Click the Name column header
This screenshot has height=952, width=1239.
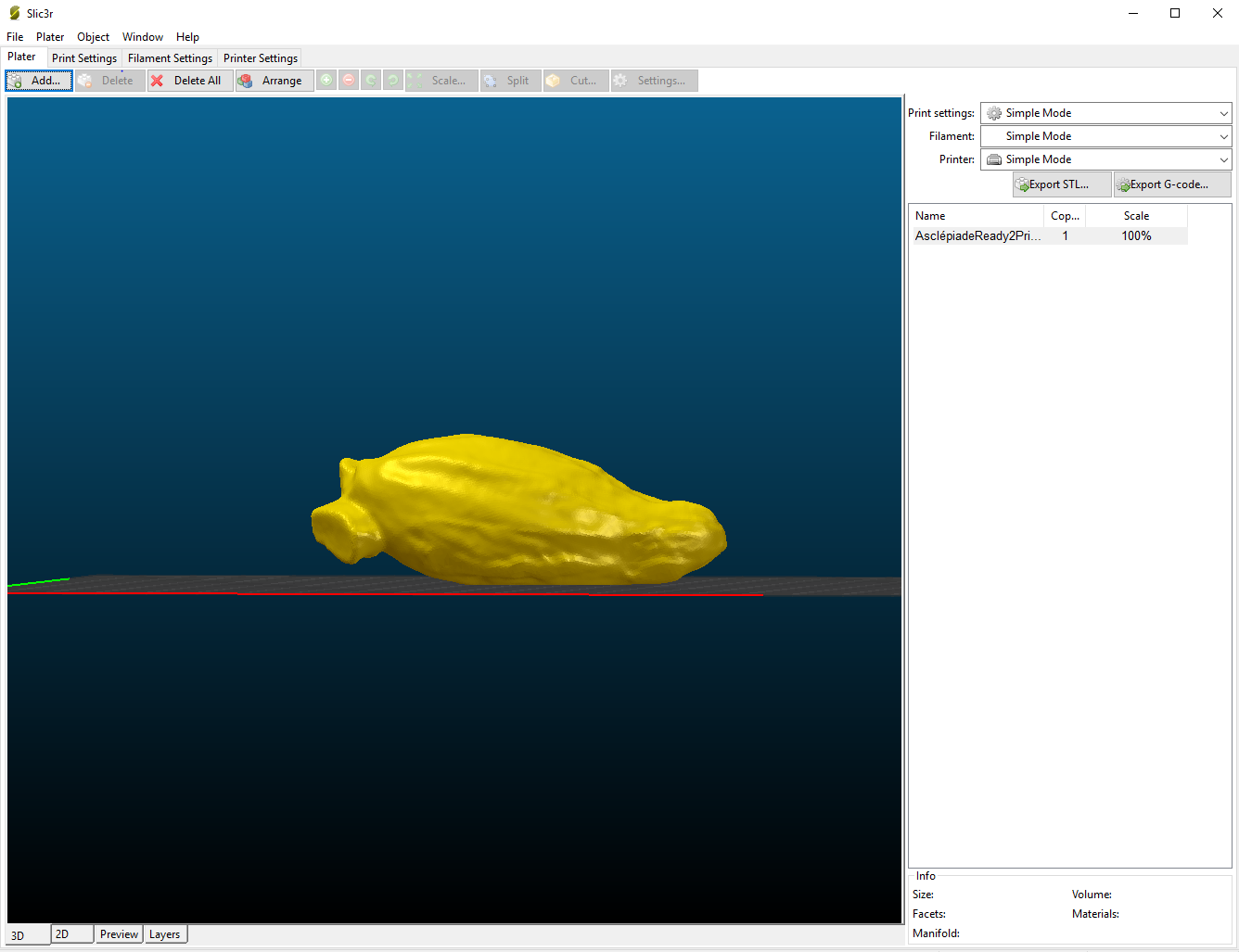(x=977, y=216)
